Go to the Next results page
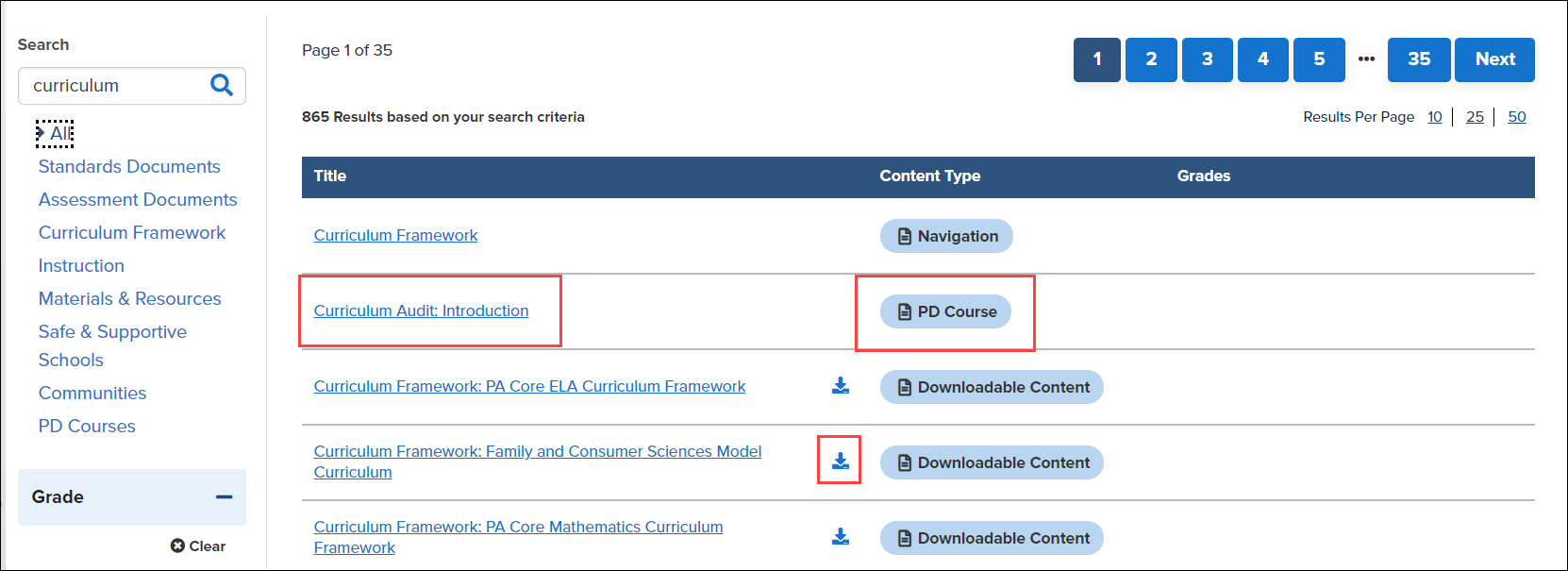Image resolution: width=1568 pixels, height=571 pixels. click(x=1494, y=59)
